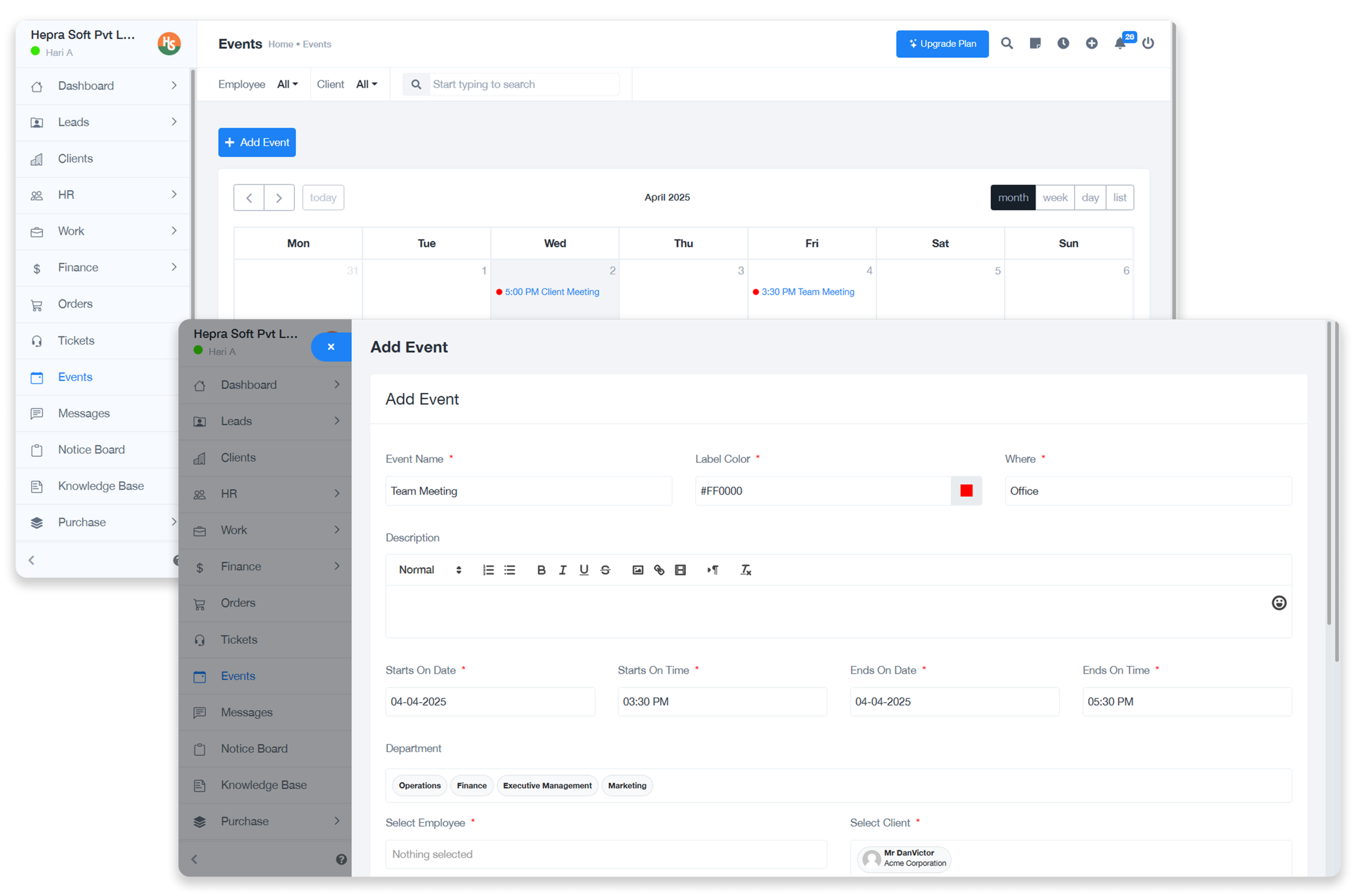The image size is (1356, 896).
Task: Go to previous month arrow
Action: (249, 197)
